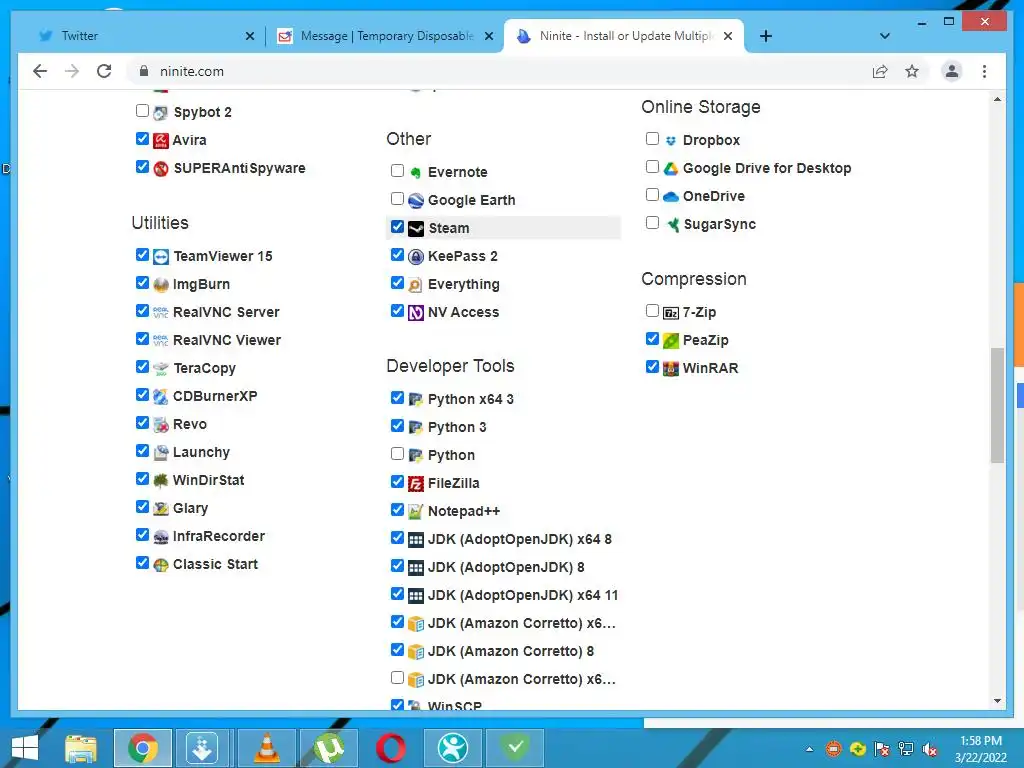The height and width of the screenshot is (768, 1024).
Task: Open the Windows Start button
Action: coord(25,748)
